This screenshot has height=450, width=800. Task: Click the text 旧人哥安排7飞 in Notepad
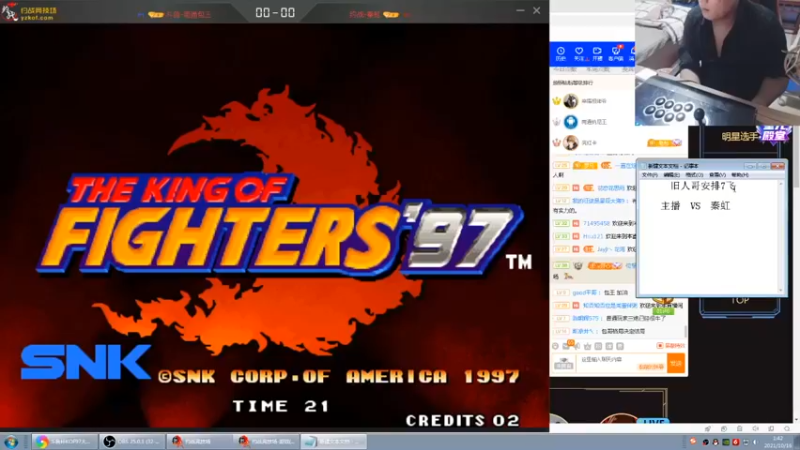[703, 186]
